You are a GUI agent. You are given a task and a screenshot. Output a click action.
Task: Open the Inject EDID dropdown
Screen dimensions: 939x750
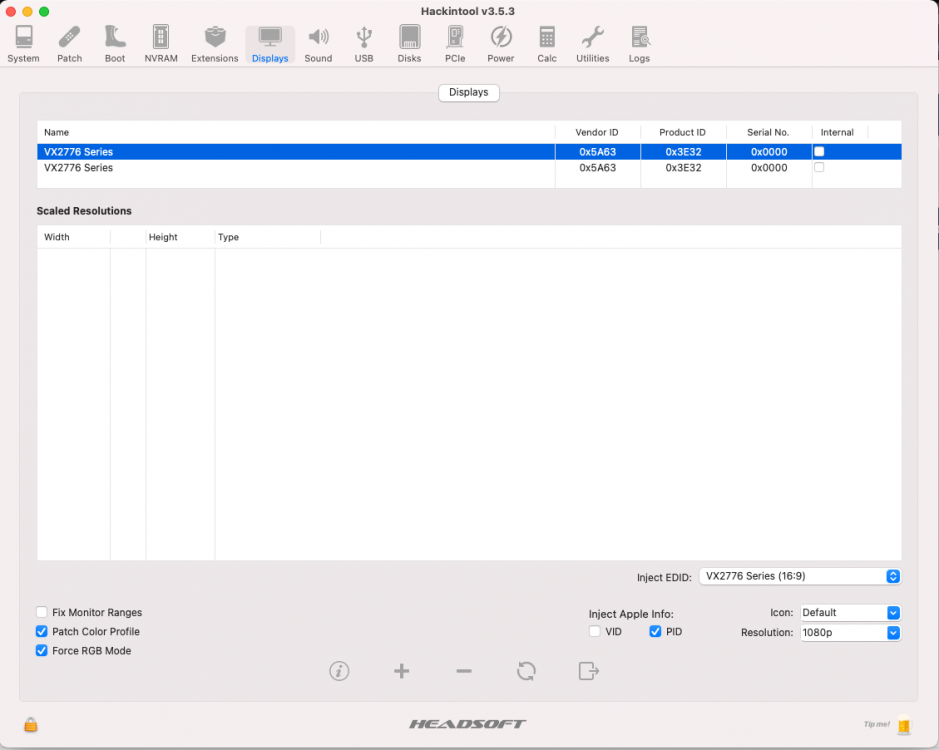tap(800, 576)
